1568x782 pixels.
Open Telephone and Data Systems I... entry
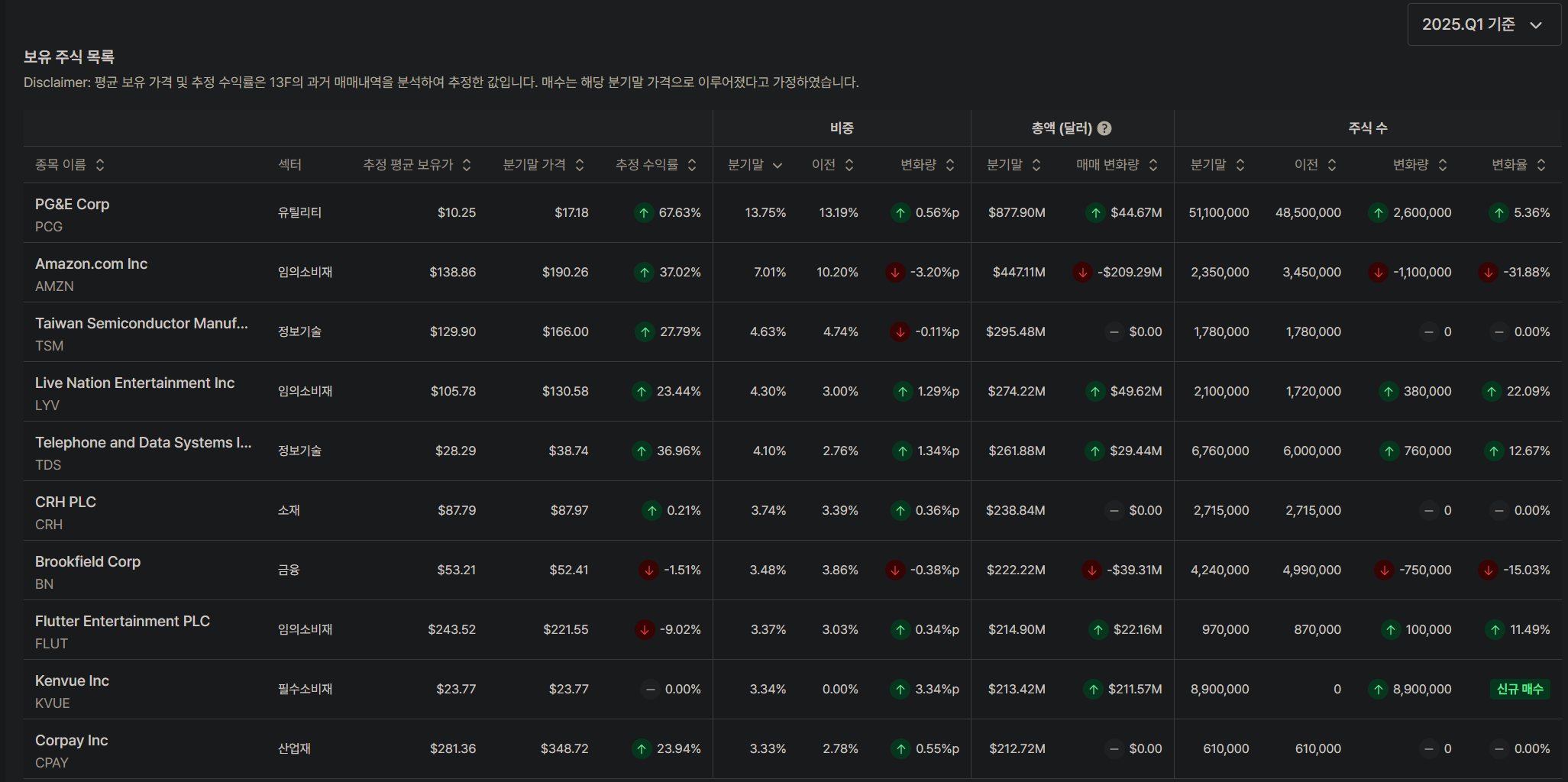coord(144,443)
